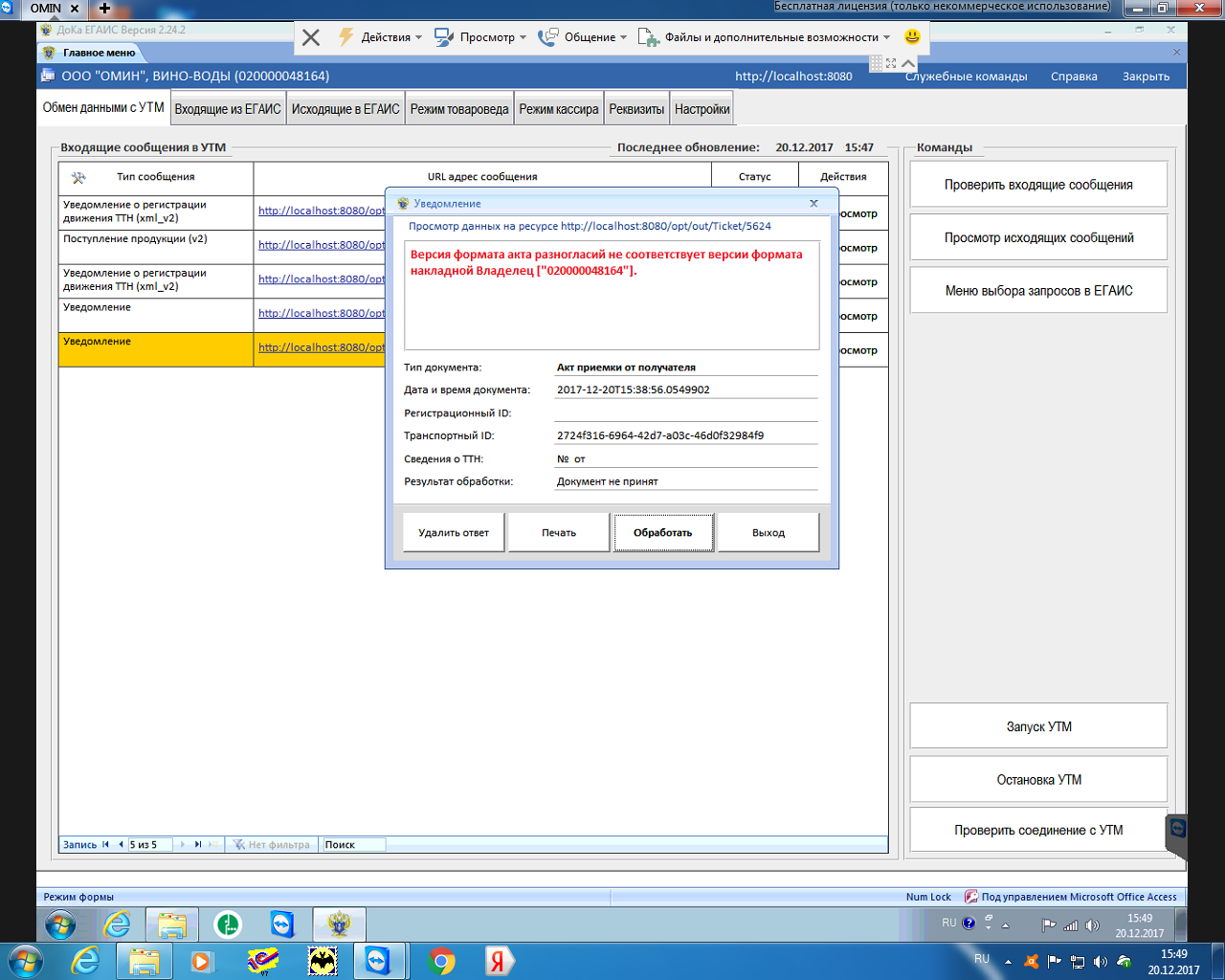Expand the Действия dropdown menu

381,37
